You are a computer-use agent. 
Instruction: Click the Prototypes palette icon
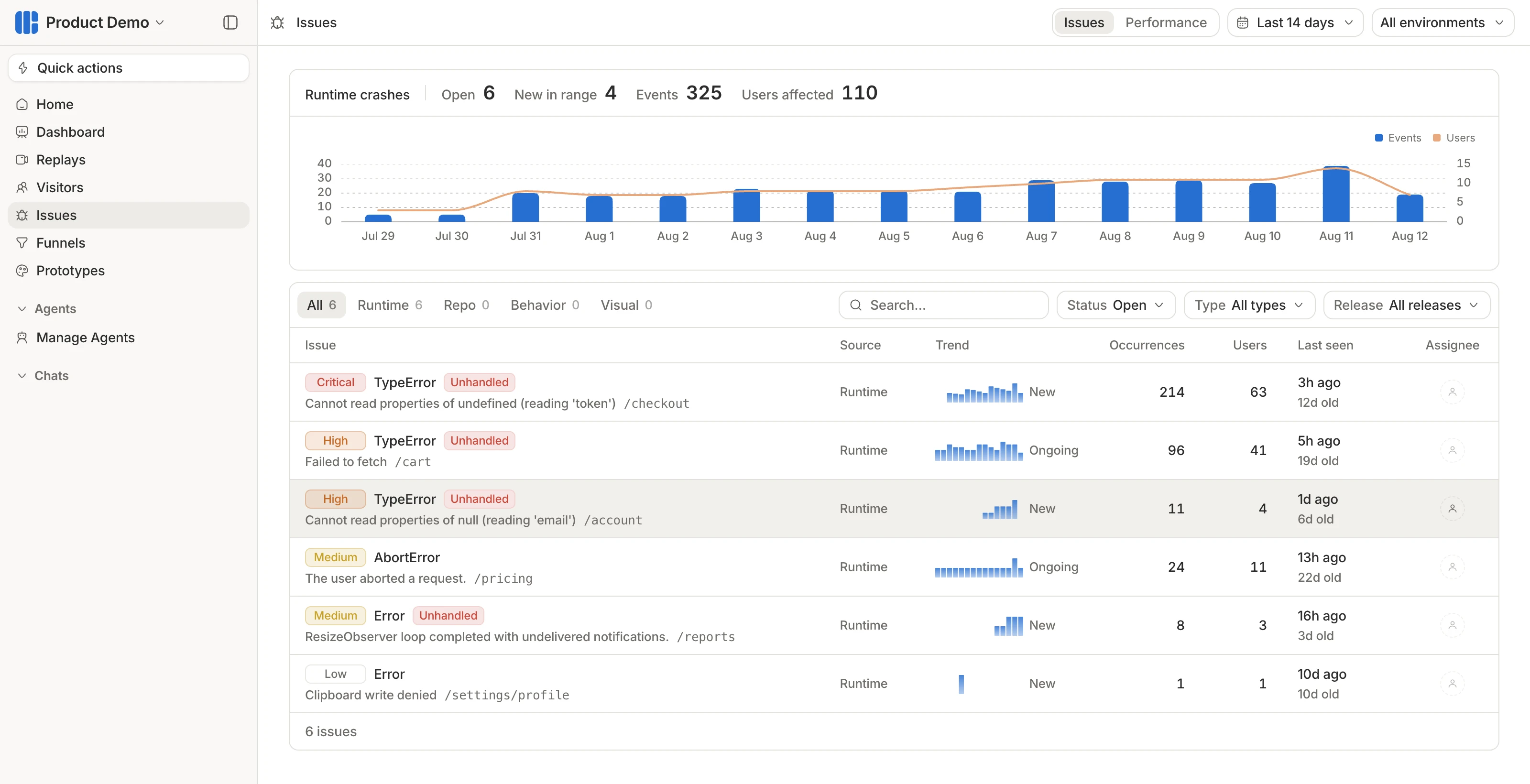[x=22, y=271]
